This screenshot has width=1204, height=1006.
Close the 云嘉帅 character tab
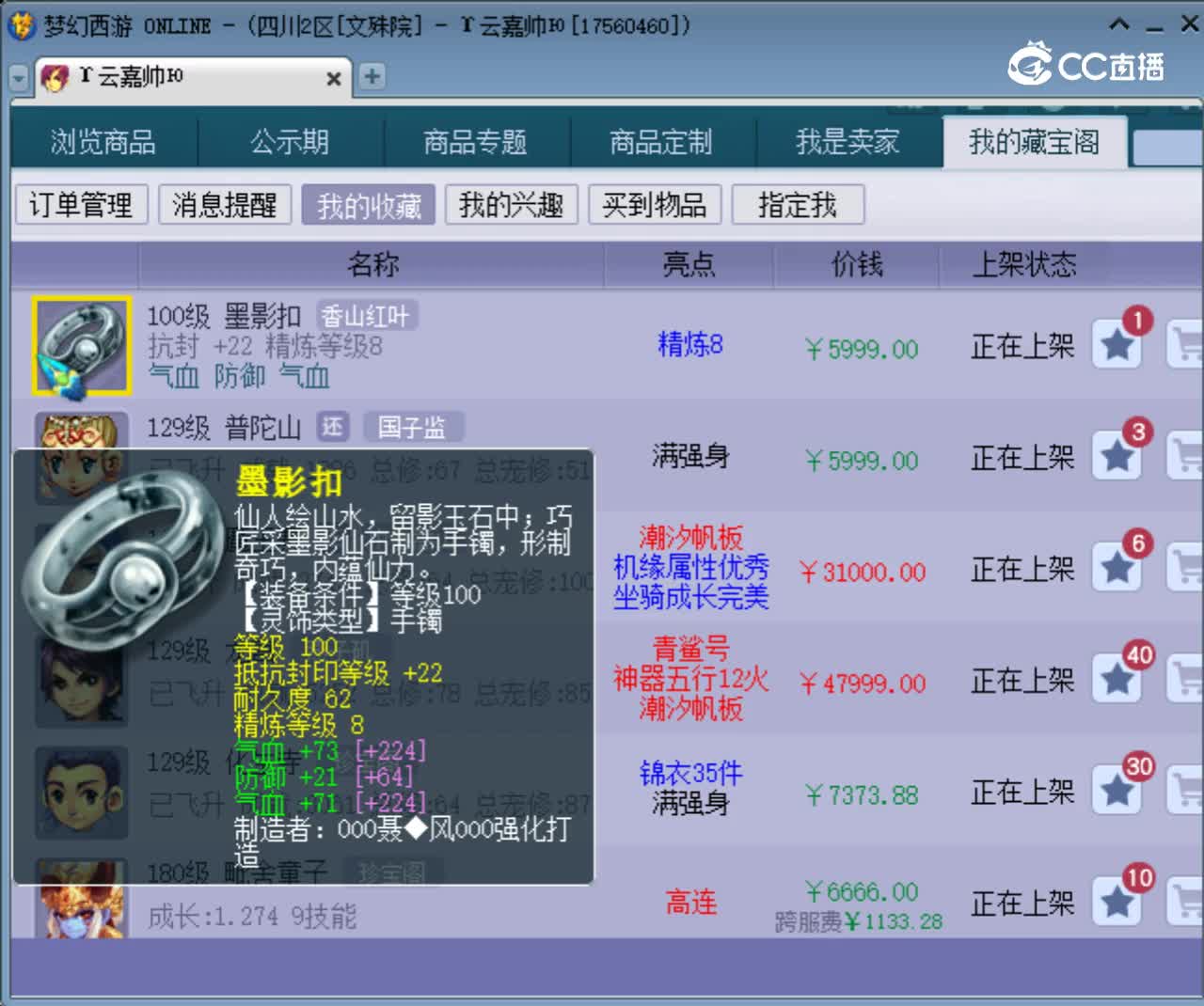333,78
